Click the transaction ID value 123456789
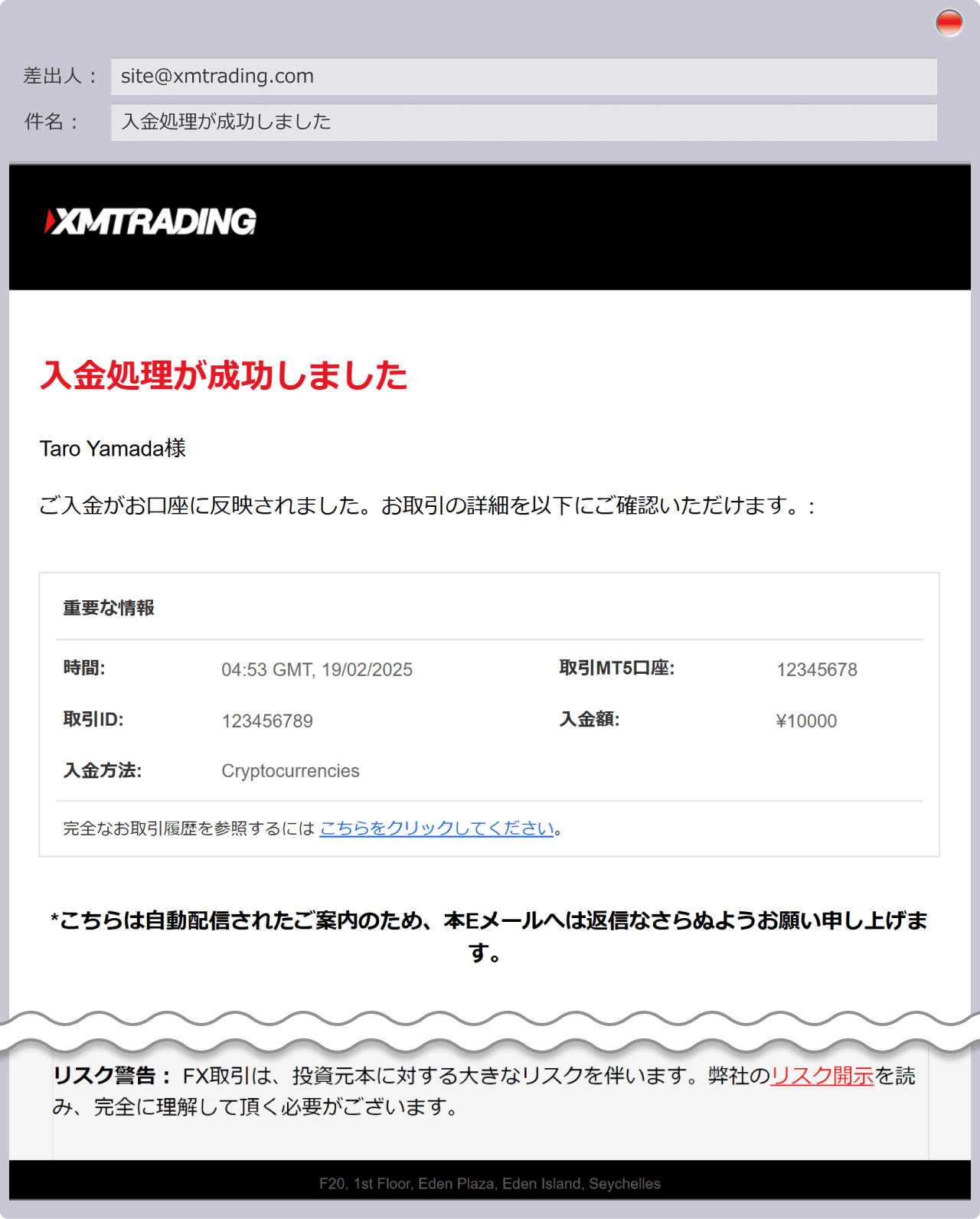This screenshot has width=980, height=1219. (267, 721)
